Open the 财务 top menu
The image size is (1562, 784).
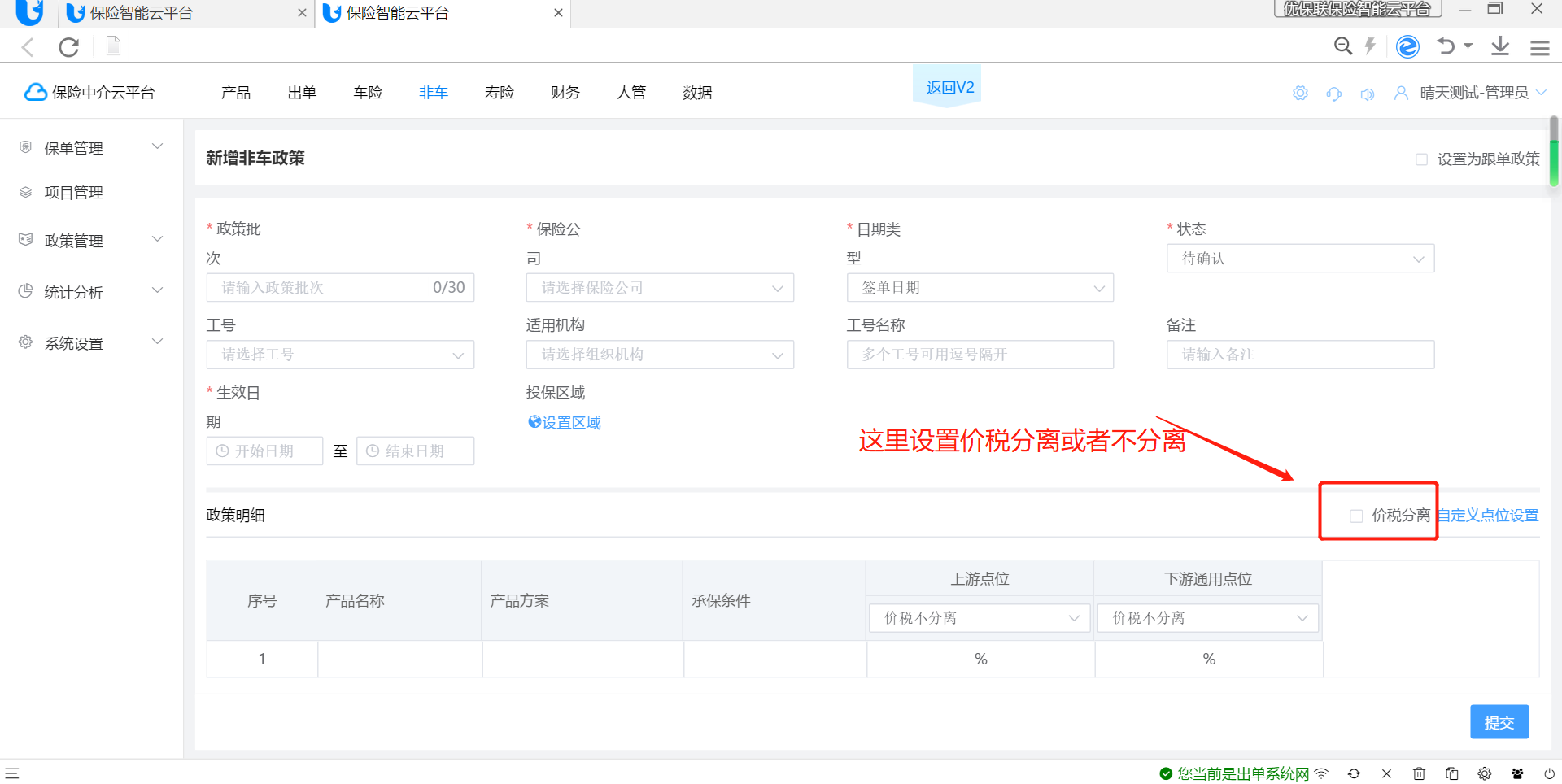tap(565, 93)
